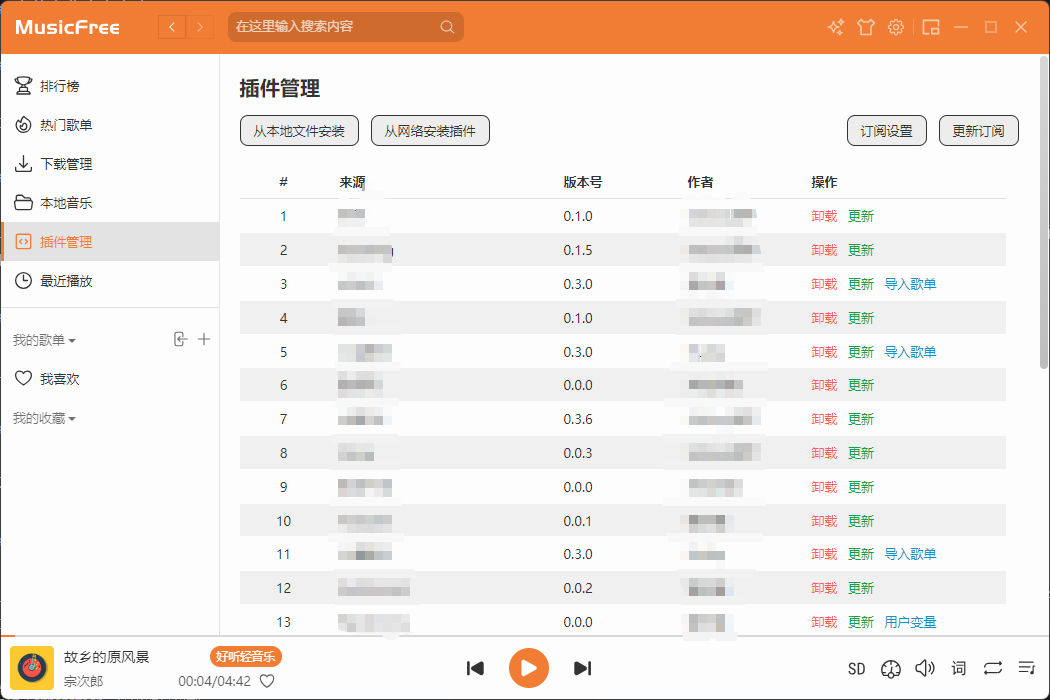This screenshot has width=1050, height=700.
Task: Go to 排行榜 in the sidebar
Action: point(59,86)
